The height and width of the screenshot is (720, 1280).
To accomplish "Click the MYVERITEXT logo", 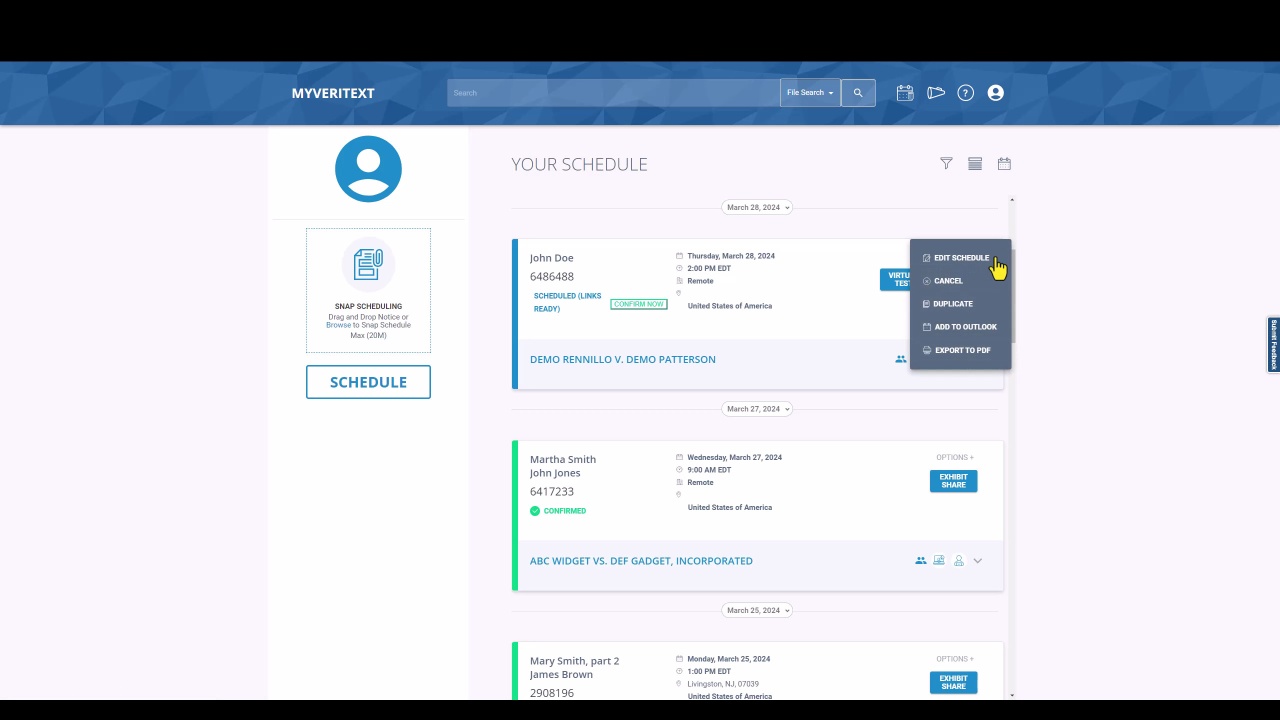I will (333, 93).
